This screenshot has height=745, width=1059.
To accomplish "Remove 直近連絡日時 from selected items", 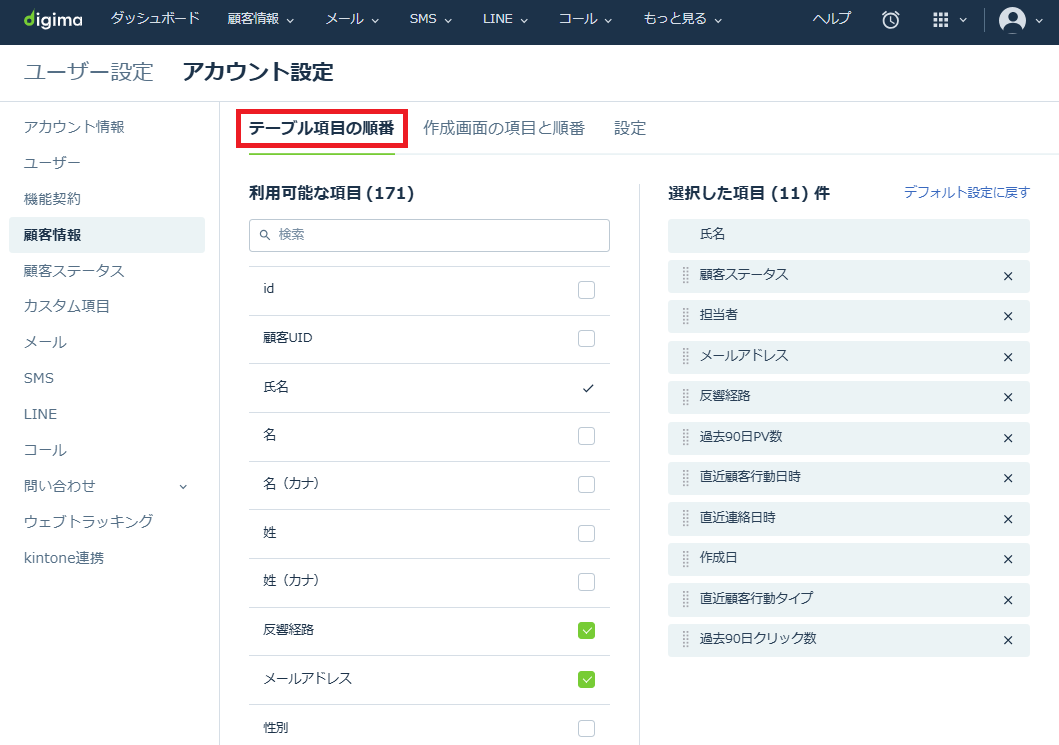I will click(x=1008, y=519).
